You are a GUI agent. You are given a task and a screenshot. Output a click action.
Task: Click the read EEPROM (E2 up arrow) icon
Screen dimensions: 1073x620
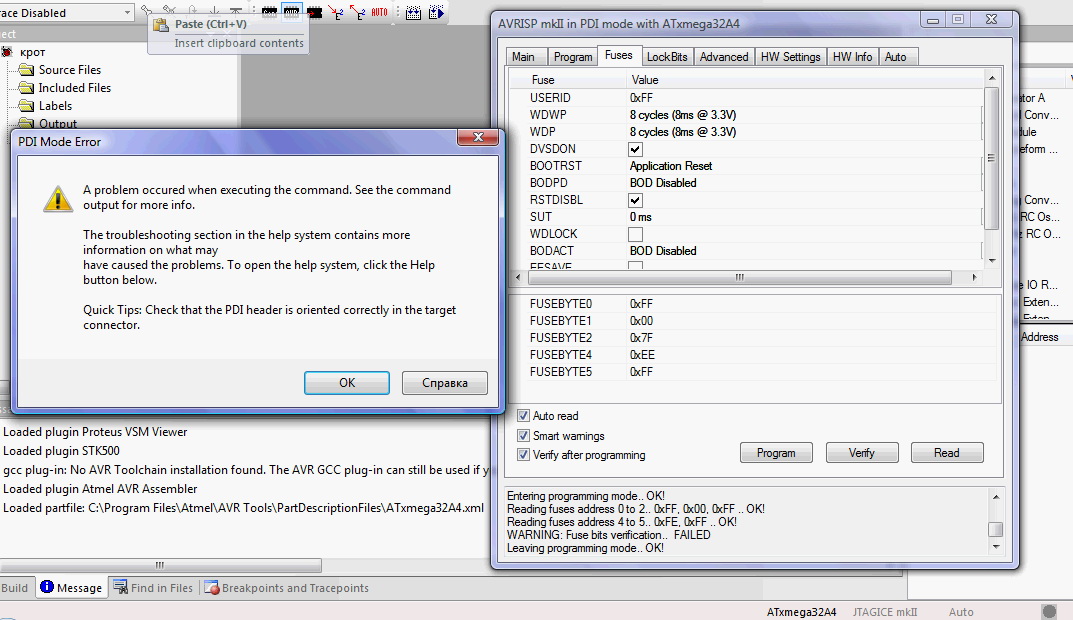coord(357,12)
